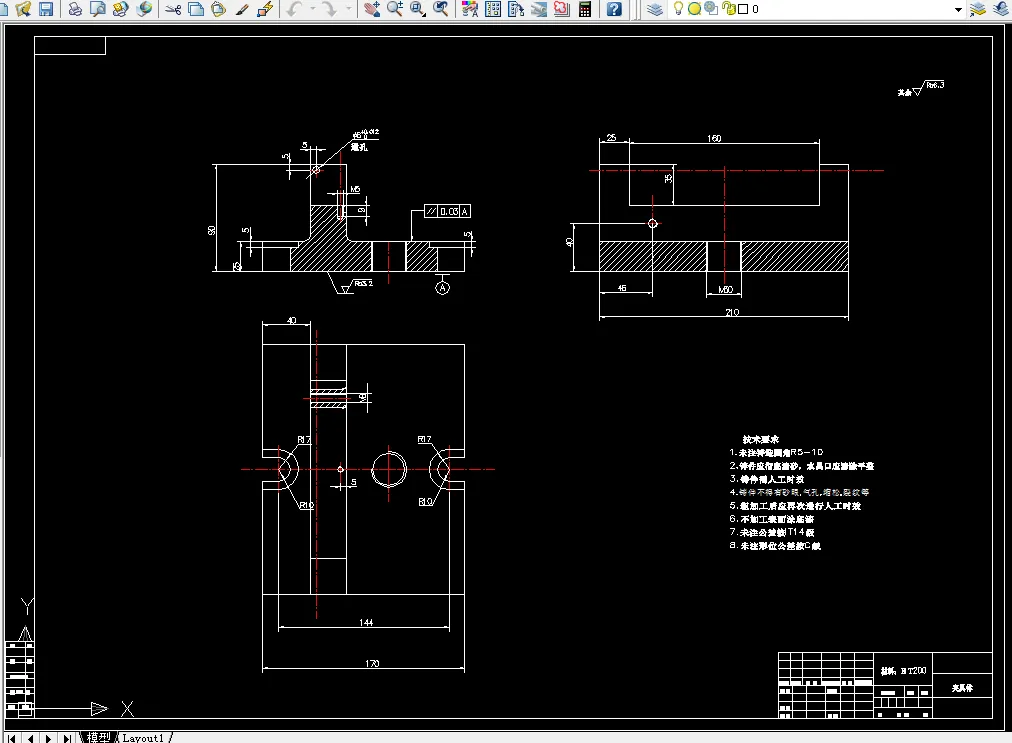This screenshot has width=1012, height=743.
Task: Open the Block Editor lightning icon
Action: point(265,9)
